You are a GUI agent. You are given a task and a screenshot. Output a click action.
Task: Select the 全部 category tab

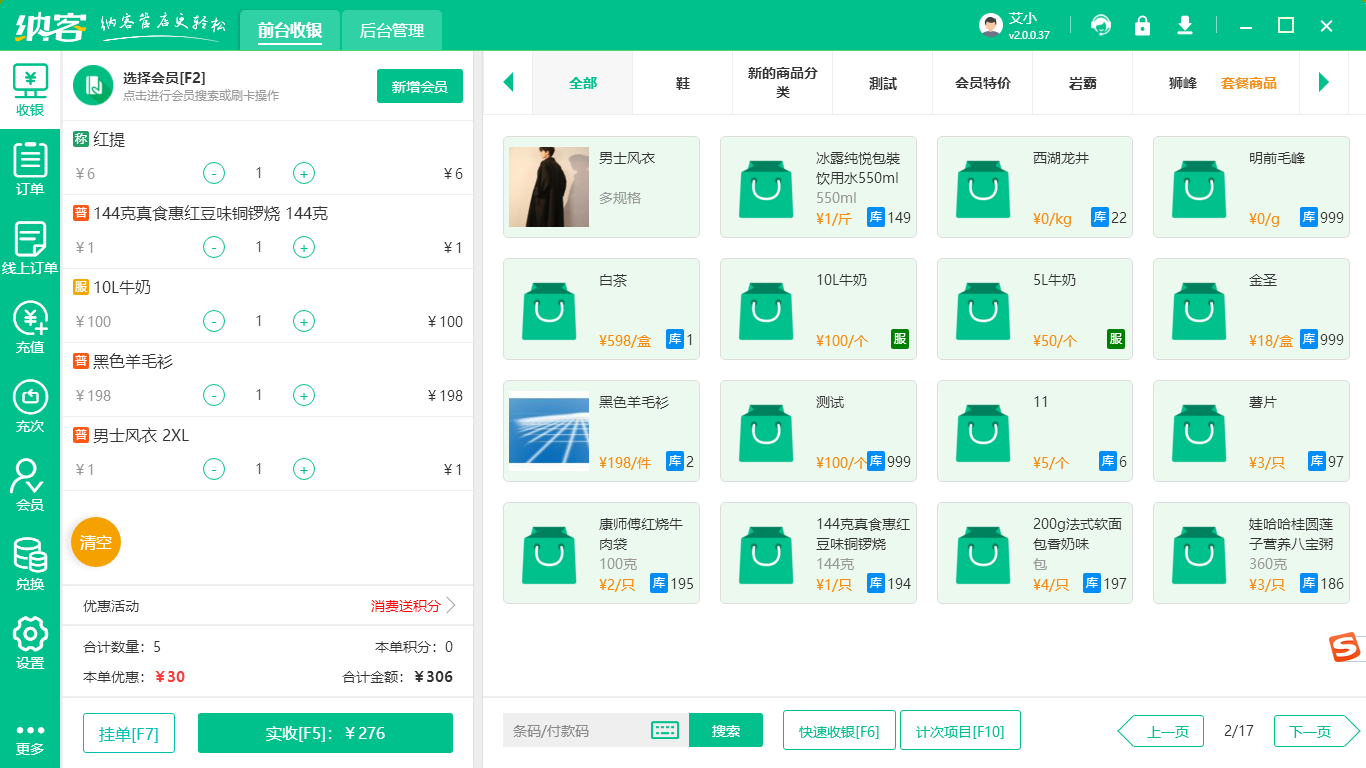583,83
